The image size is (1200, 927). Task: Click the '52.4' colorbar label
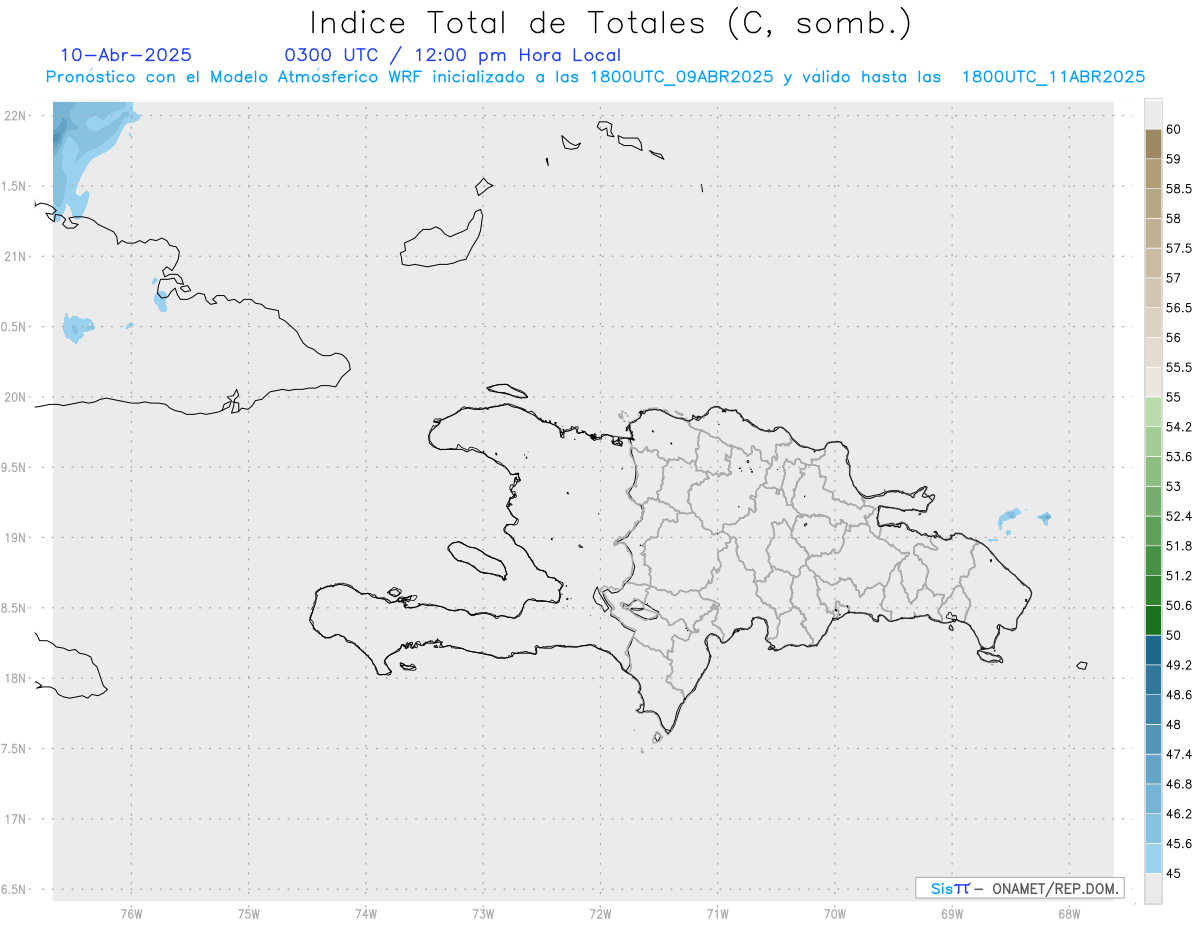click(1178, 516)
